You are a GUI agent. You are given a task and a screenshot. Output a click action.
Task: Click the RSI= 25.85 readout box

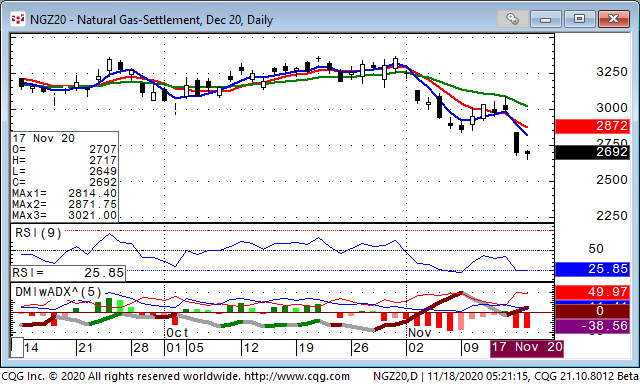pyautogui.click(x=68, y=273)
